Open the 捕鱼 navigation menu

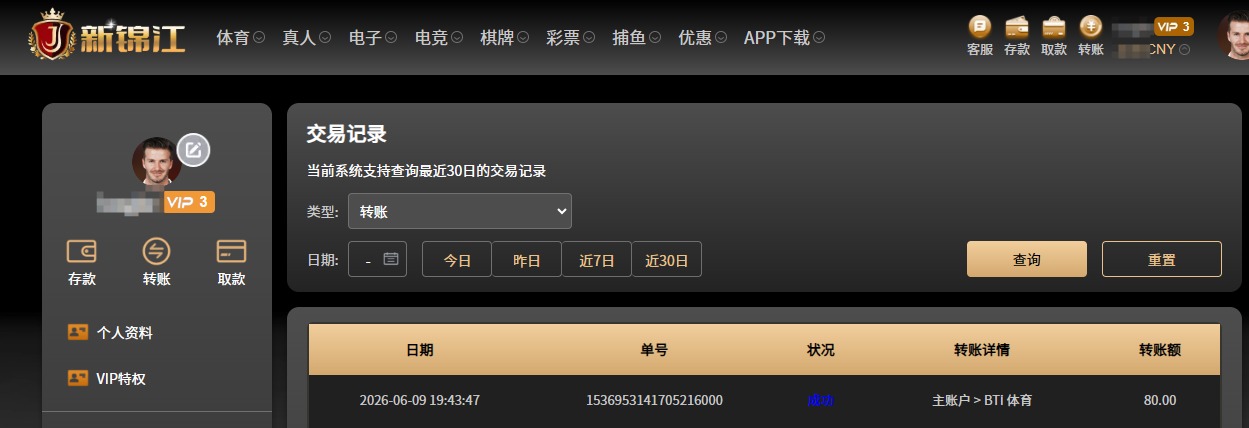point(637,38)
